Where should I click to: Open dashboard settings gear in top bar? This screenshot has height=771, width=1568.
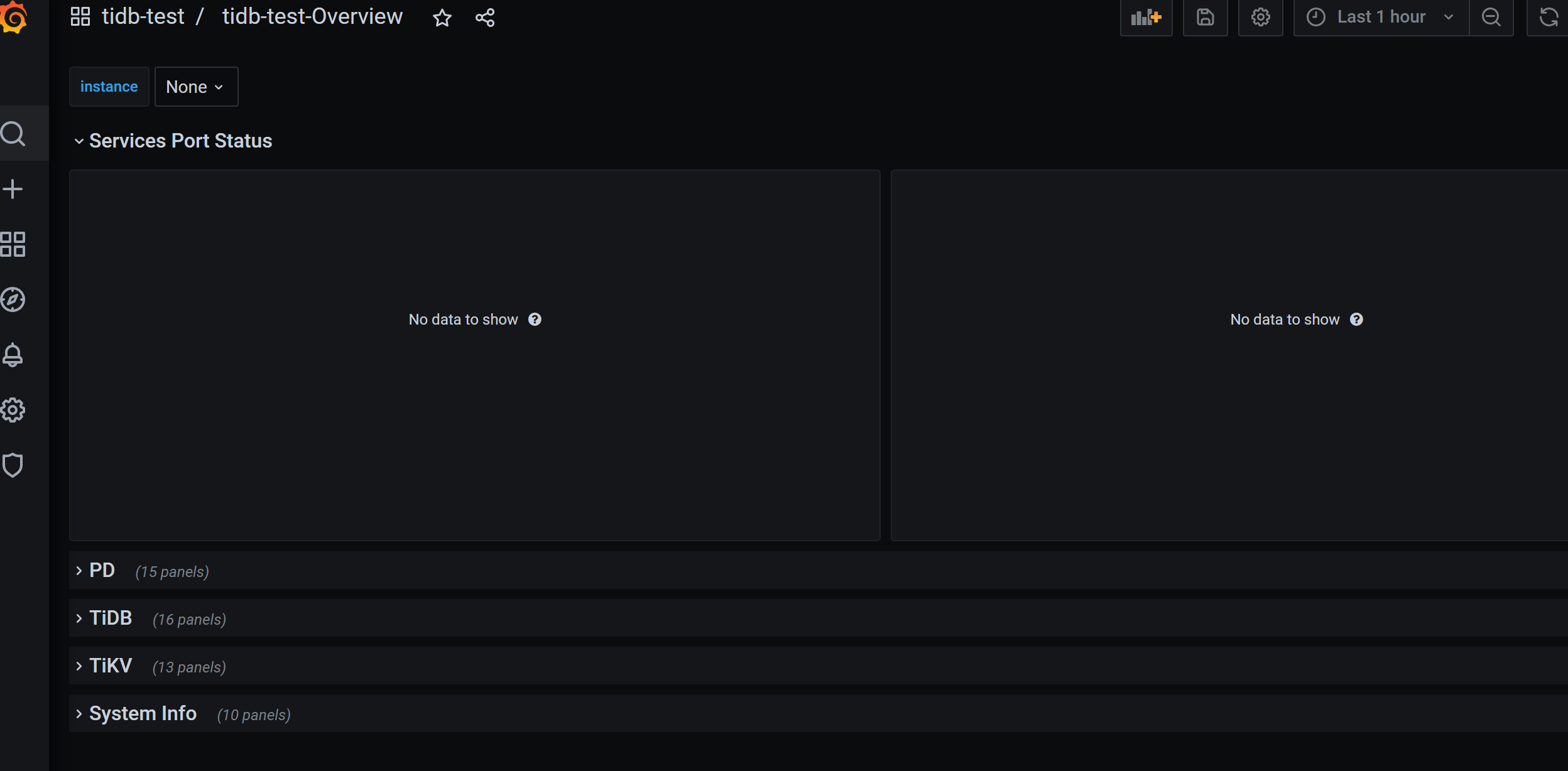1260,18
